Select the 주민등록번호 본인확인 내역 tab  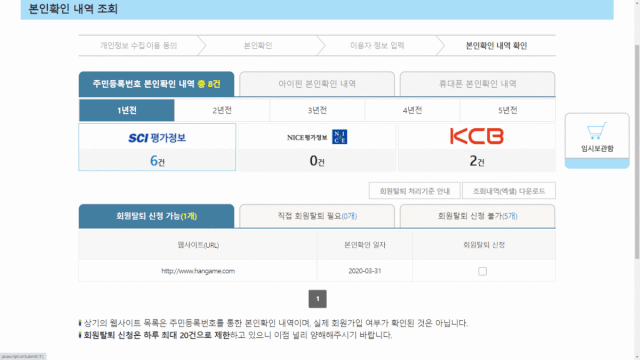coord(156,84)
